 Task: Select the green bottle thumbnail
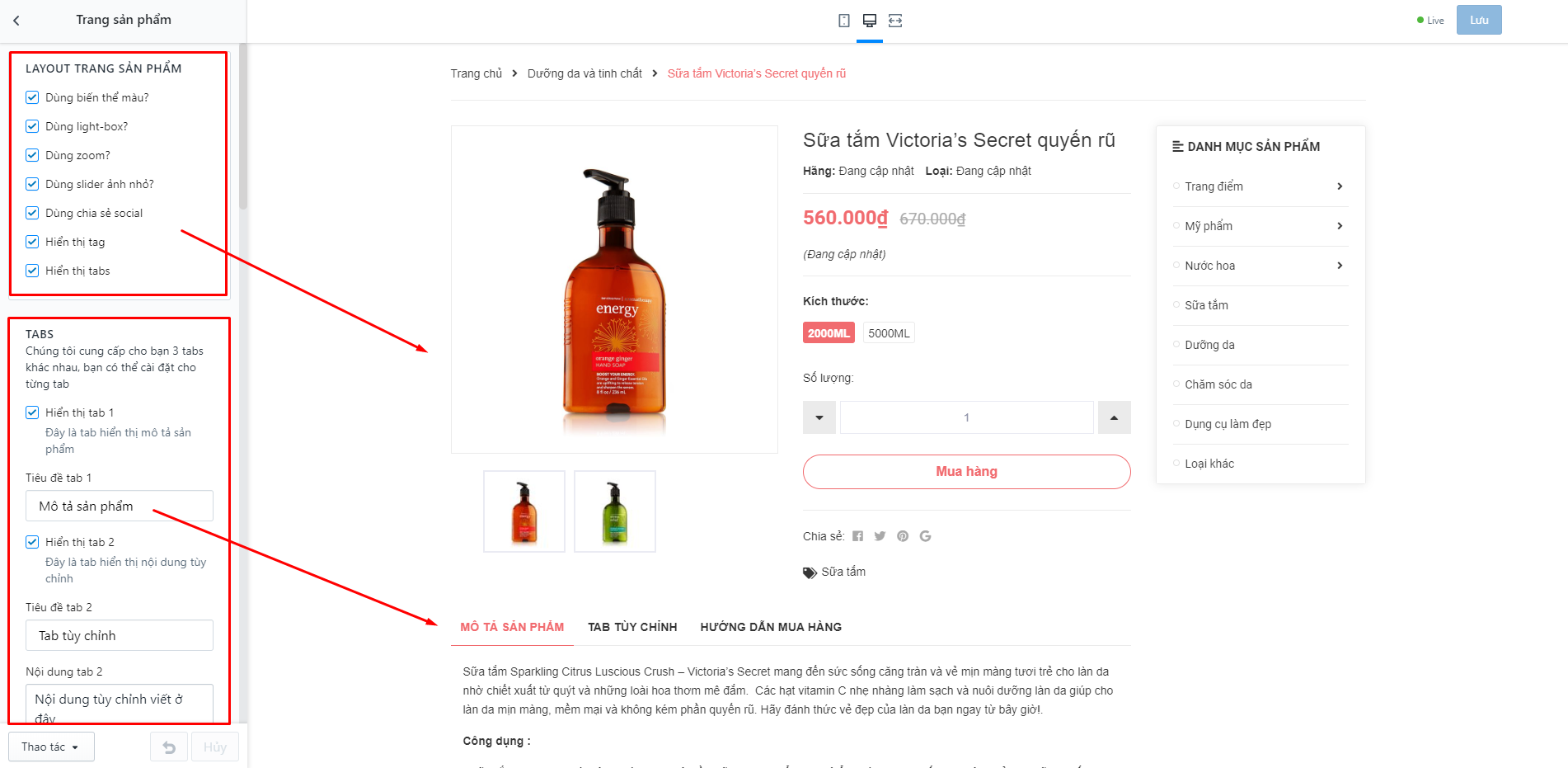click(615, 511)
